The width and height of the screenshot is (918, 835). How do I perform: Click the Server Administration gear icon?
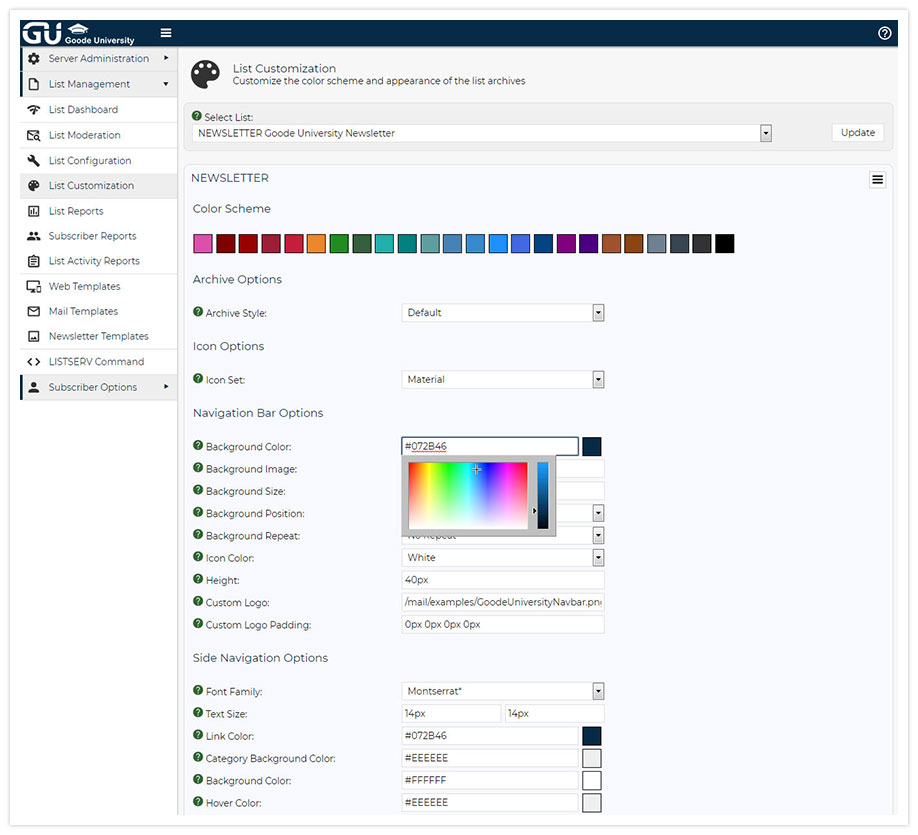(34, 59)
